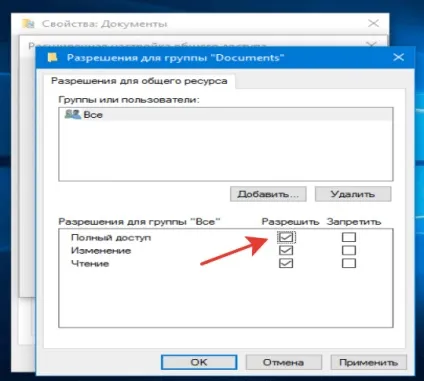Click folder icon in Свойства: Документы title
The image size is (424, 381).
point(28,24)
